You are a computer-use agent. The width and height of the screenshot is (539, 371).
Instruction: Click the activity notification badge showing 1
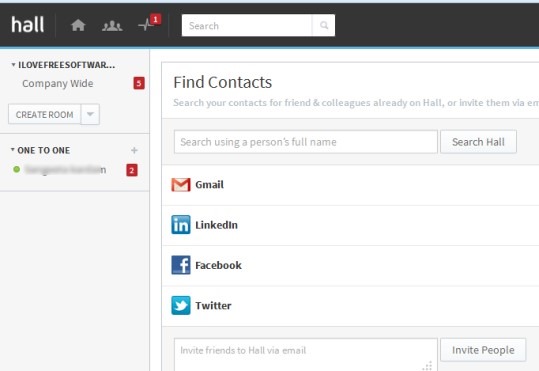click(155, 20)
